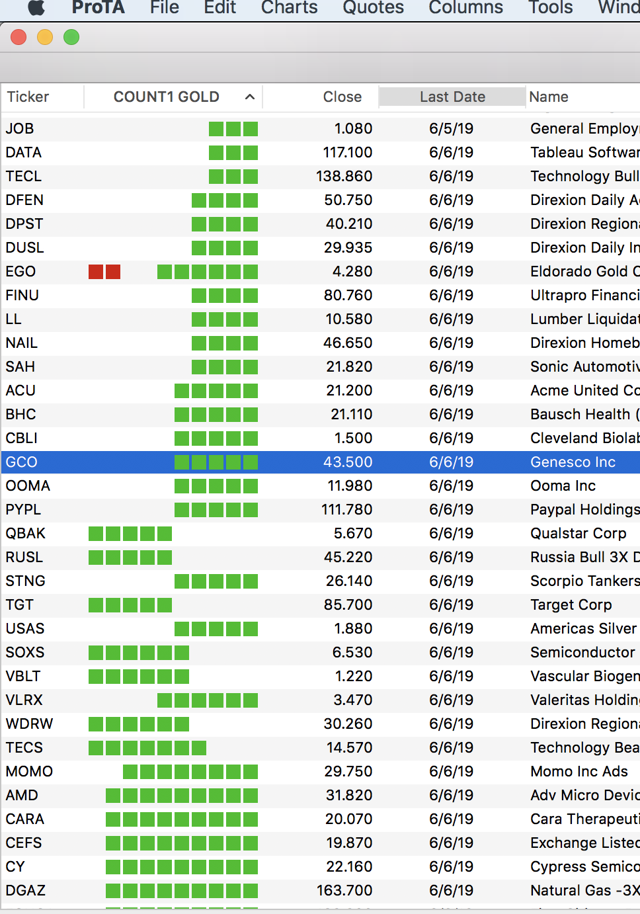
Task: Open the Columns menu
Action: point(466,7)
